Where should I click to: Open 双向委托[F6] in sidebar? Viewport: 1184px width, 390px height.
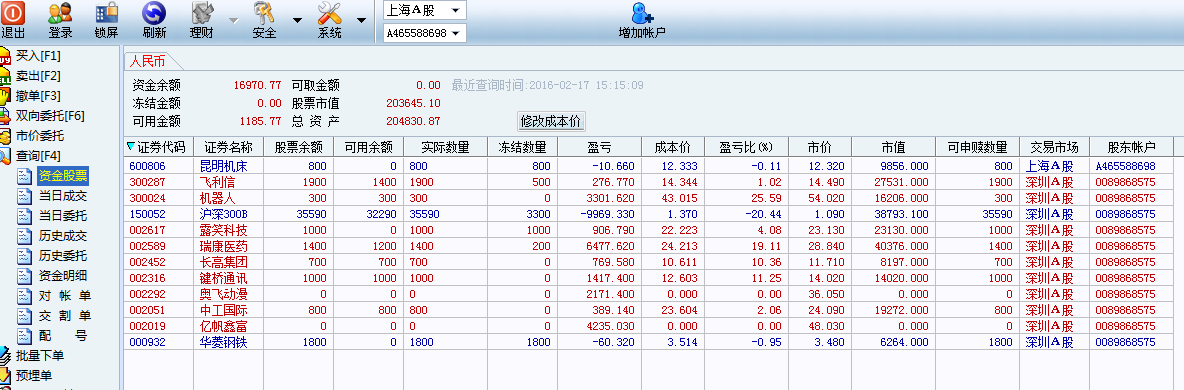click(x=50, y=116)
